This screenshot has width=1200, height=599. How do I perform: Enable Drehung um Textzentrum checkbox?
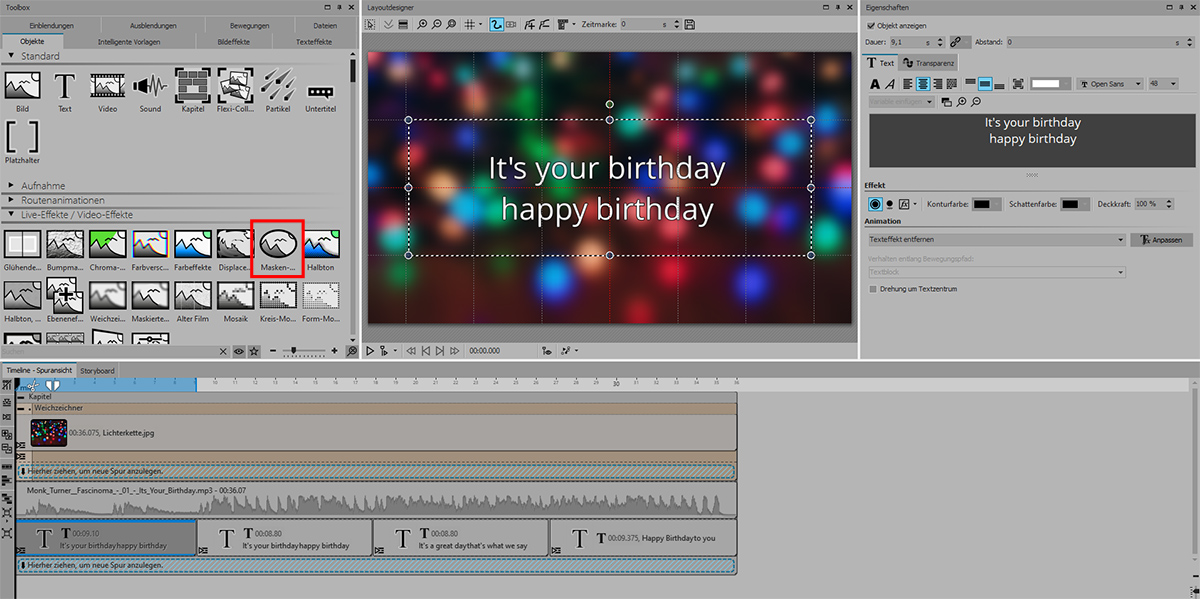point(874,289)
